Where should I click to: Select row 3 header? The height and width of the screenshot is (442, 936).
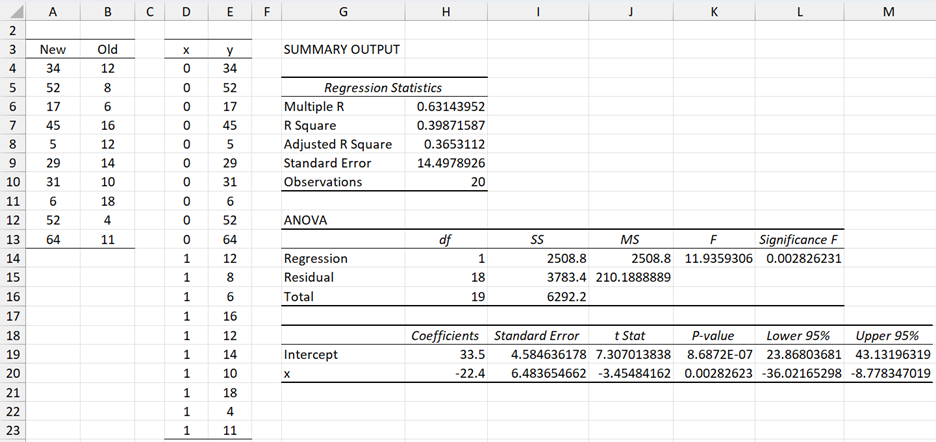click(x=13, y=50)
